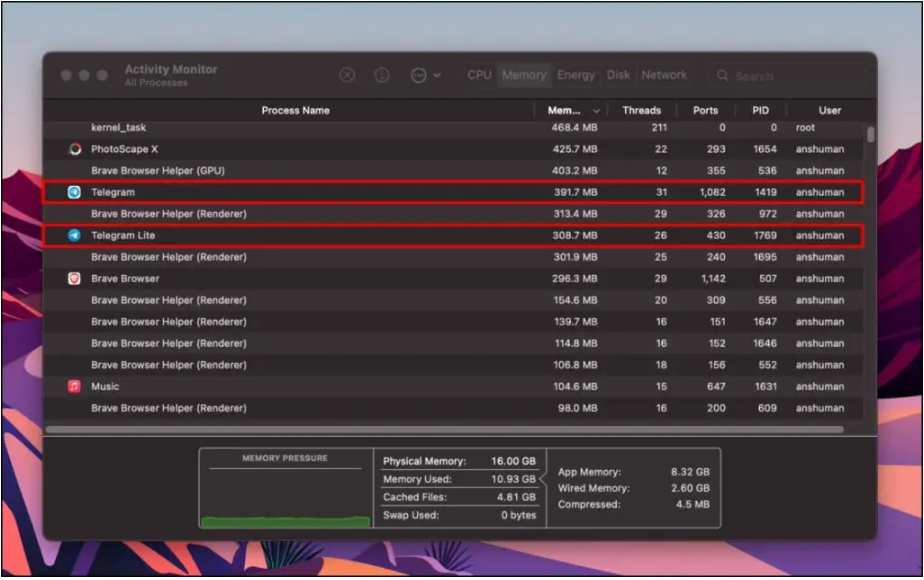Image resolution: width=924 pixels, height=580 pixels.
Task: Click the stop process (X) toolbar icon
Action: 347,75
